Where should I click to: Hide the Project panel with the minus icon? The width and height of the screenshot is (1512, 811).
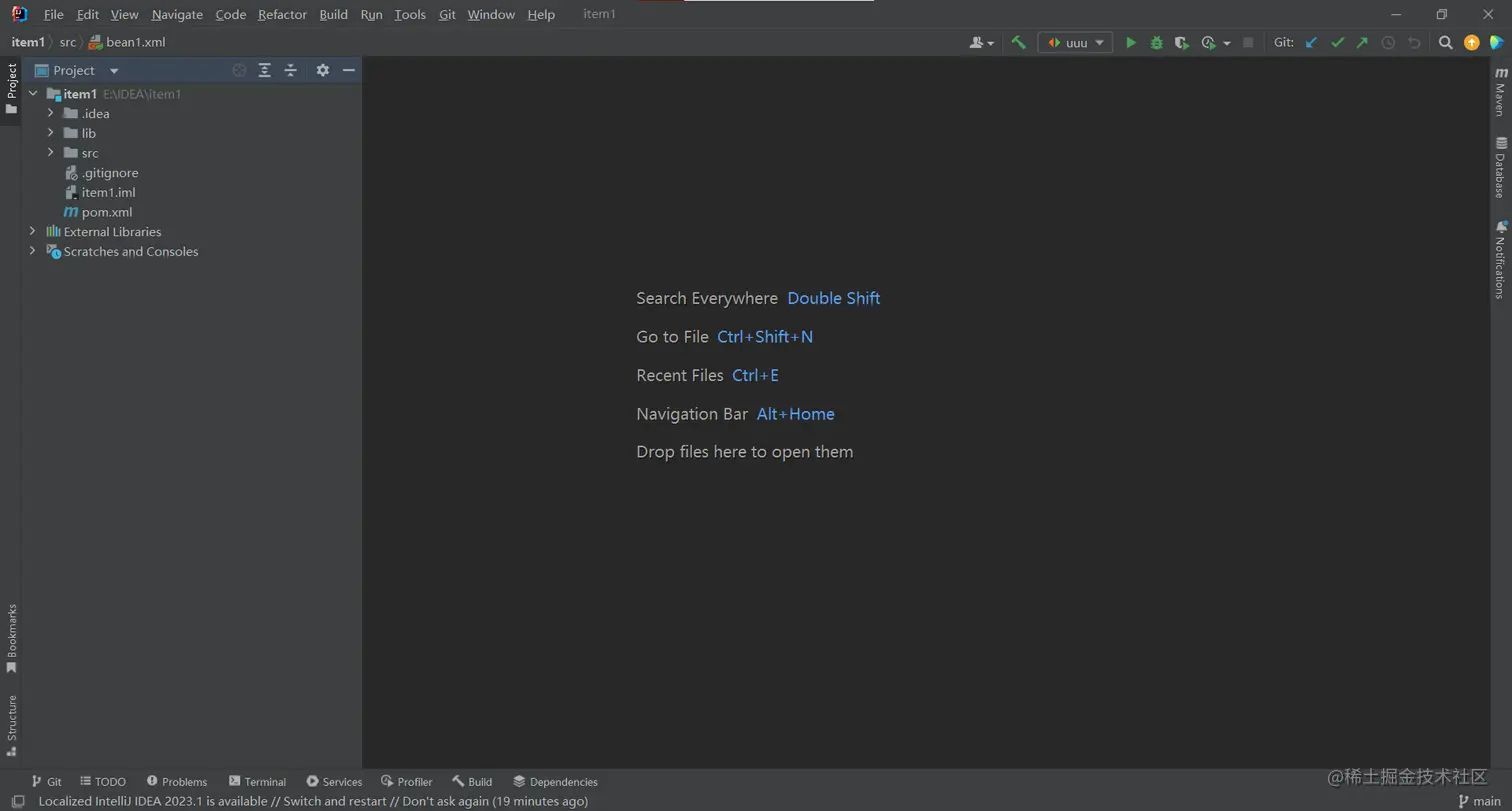pyautogui.click(x=349, y=70)
